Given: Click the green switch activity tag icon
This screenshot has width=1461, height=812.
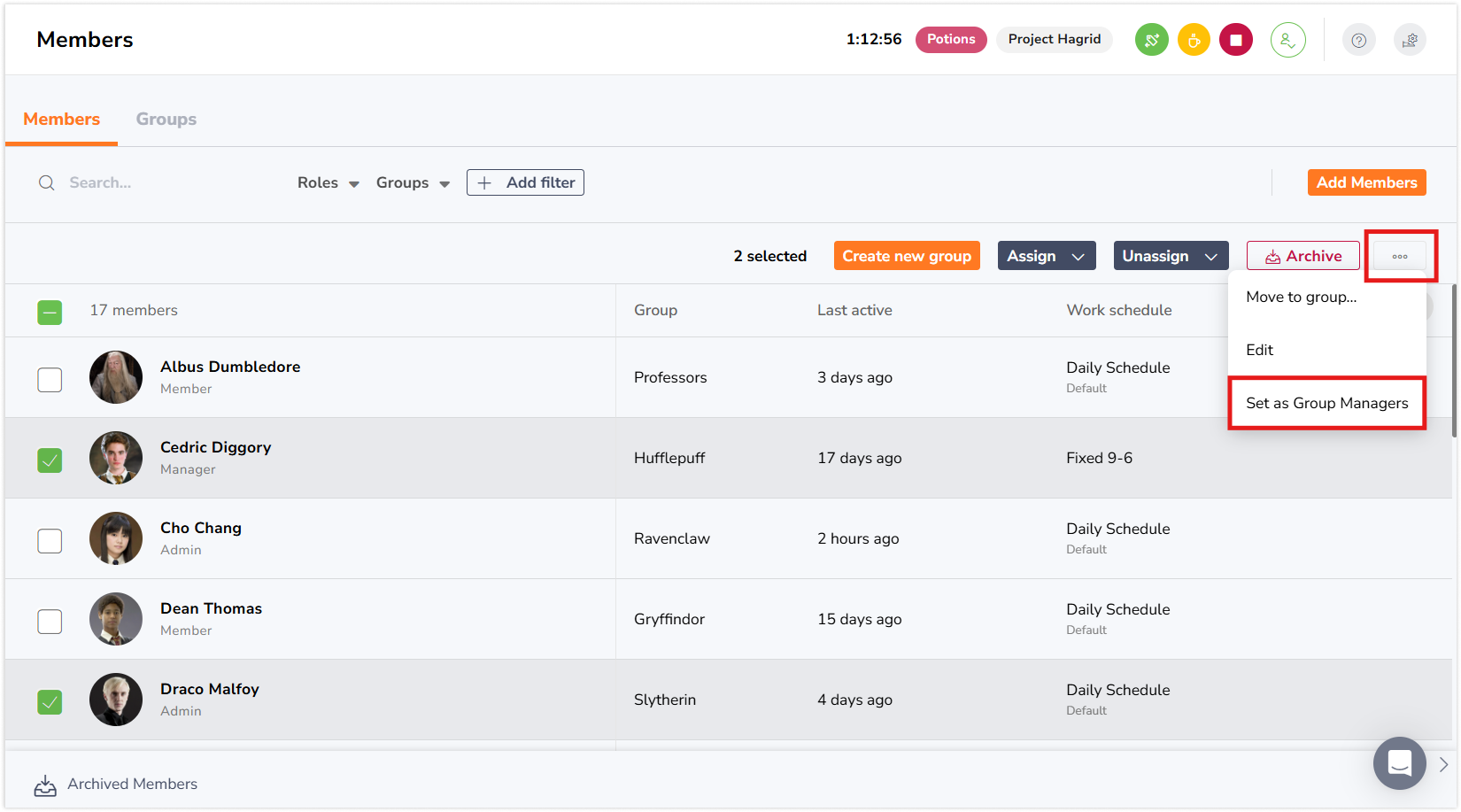Looking at the screenshot, I should click(1151, 40).
